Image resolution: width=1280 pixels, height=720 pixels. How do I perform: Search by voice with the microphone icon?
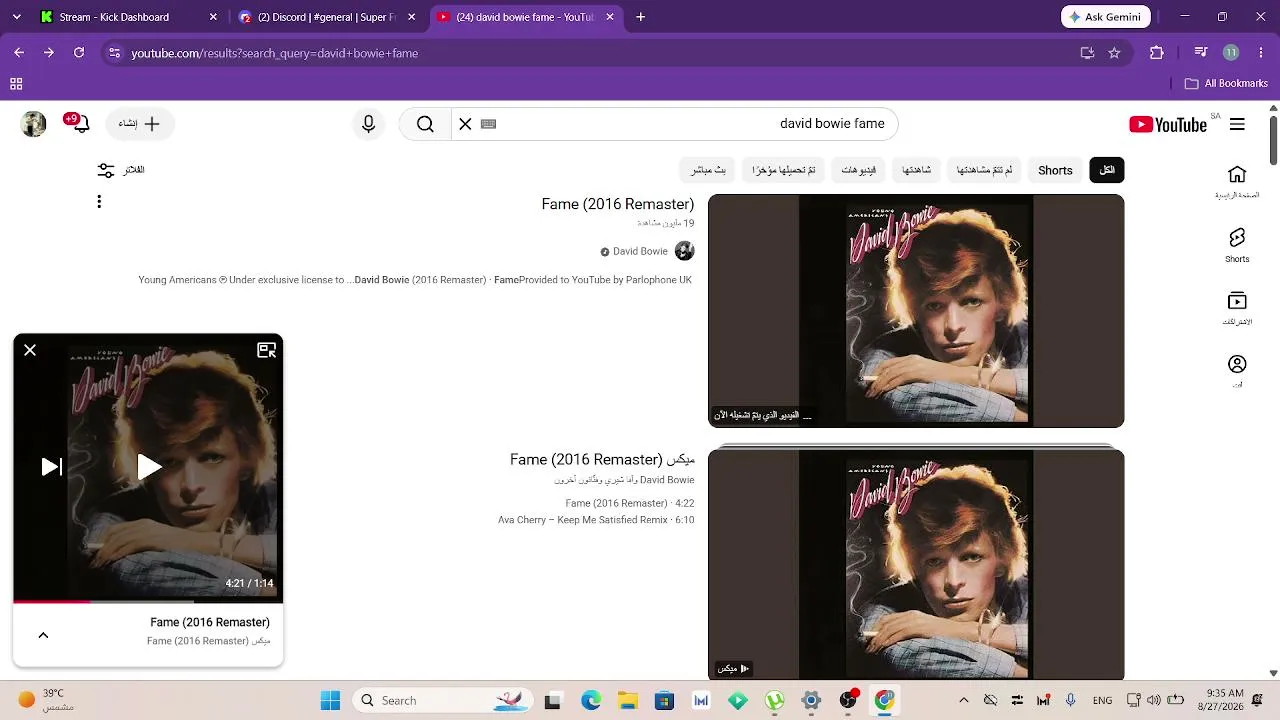369,124
